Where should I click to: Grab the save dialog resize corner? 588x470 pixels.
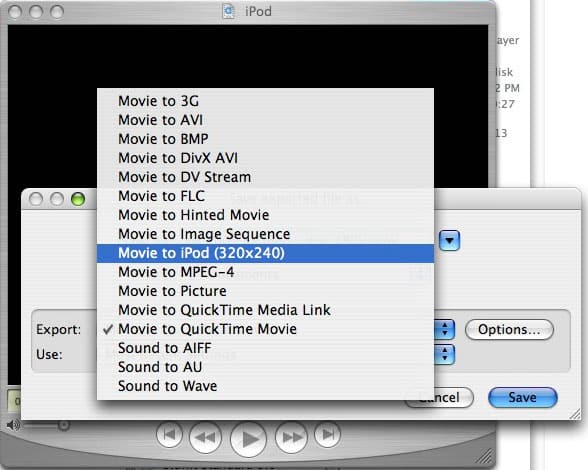point(574,413)
